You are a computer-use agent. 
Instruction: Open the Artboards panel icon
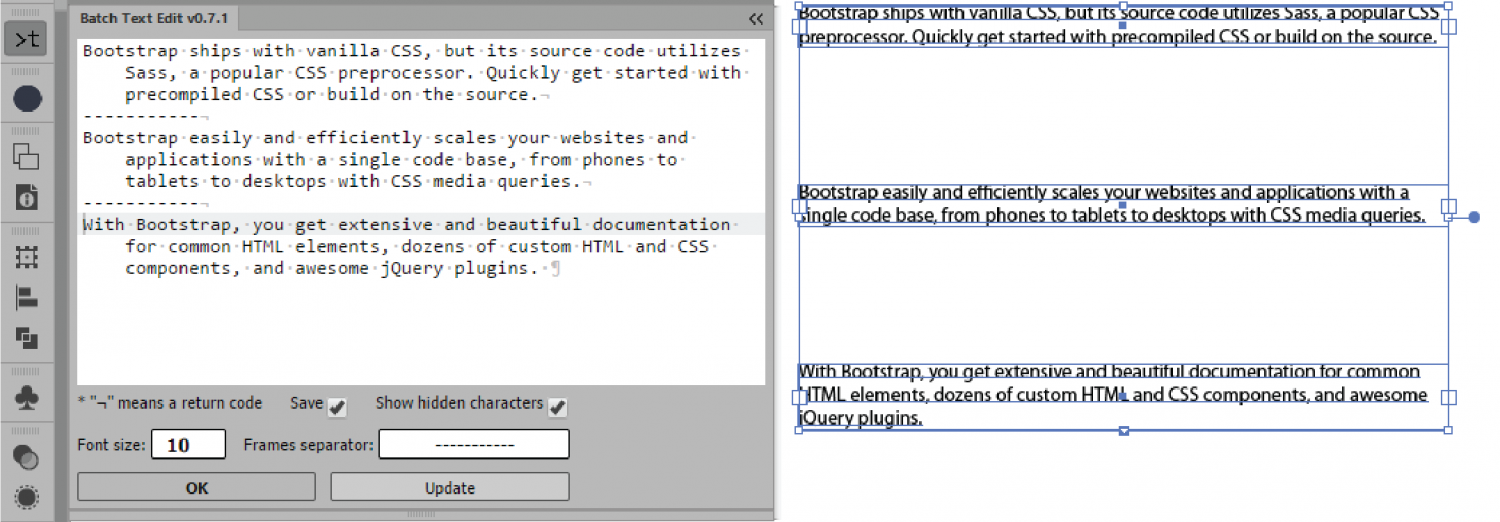[x=27, y=257]
